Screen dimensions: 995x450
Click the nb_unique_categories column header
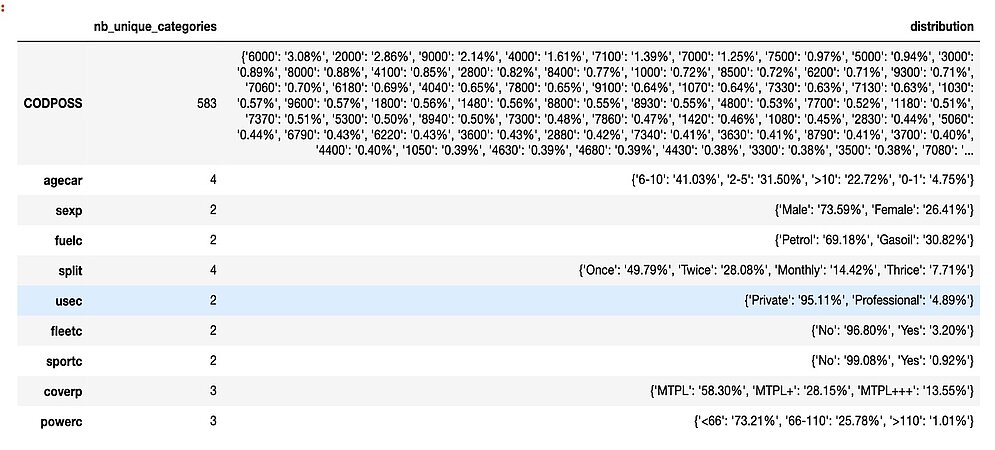[x=154, y=24]
